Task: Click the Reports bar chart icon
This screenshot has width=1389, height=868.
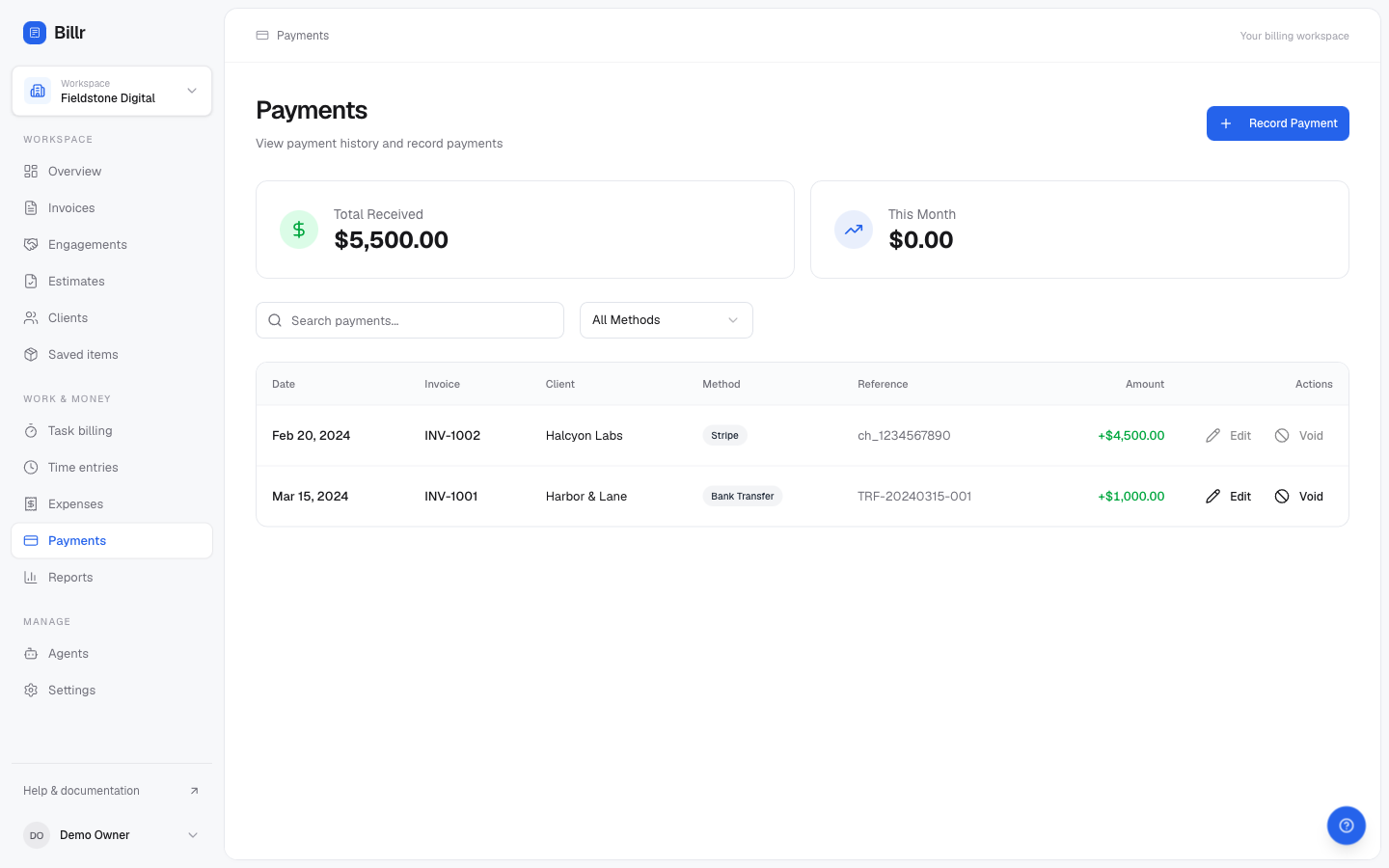Action: (31, 578)
